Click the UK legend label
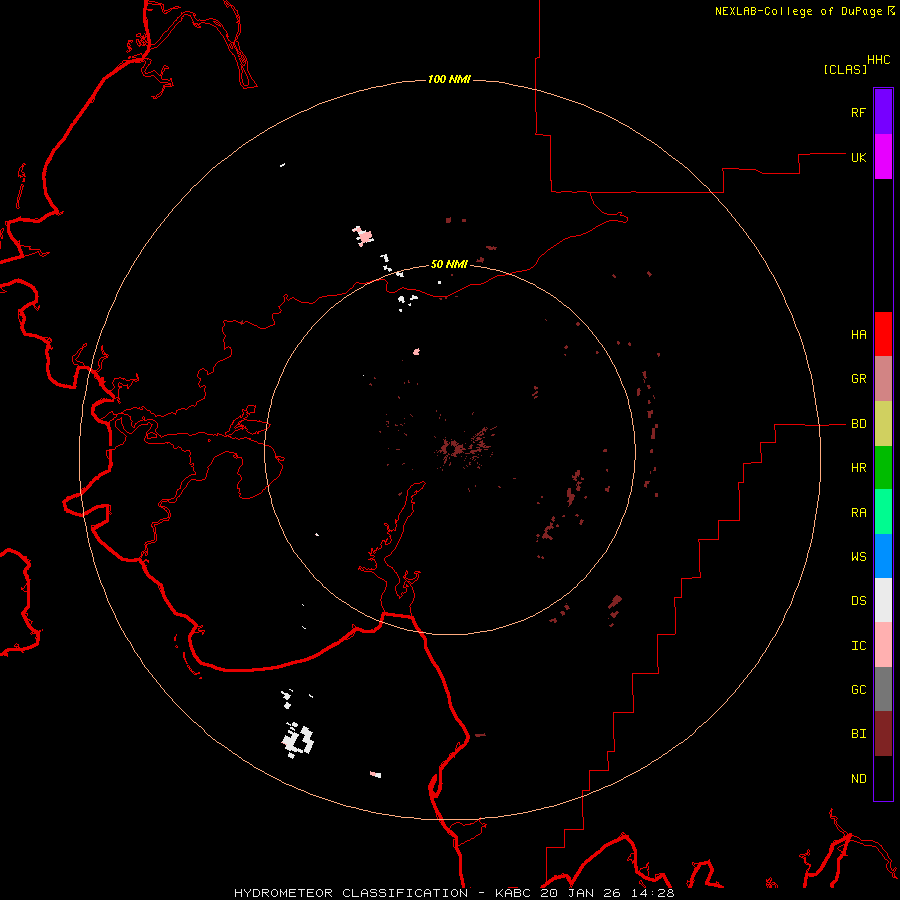The height and width of the screenshot is (900, 900). point(858,157)
